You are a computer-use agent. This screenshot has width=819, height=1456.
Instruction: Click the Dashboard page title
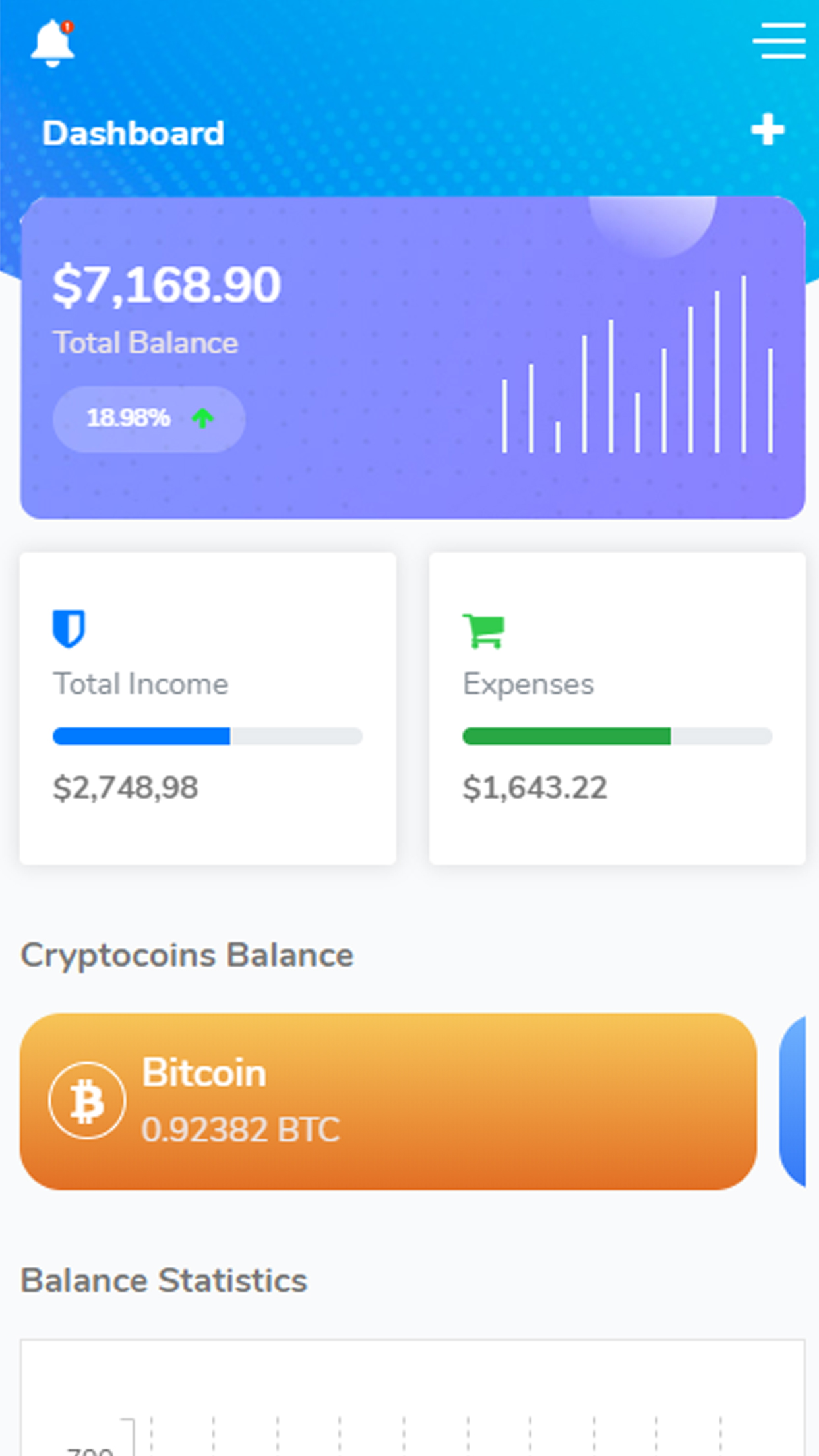click(x=133, y=133)
